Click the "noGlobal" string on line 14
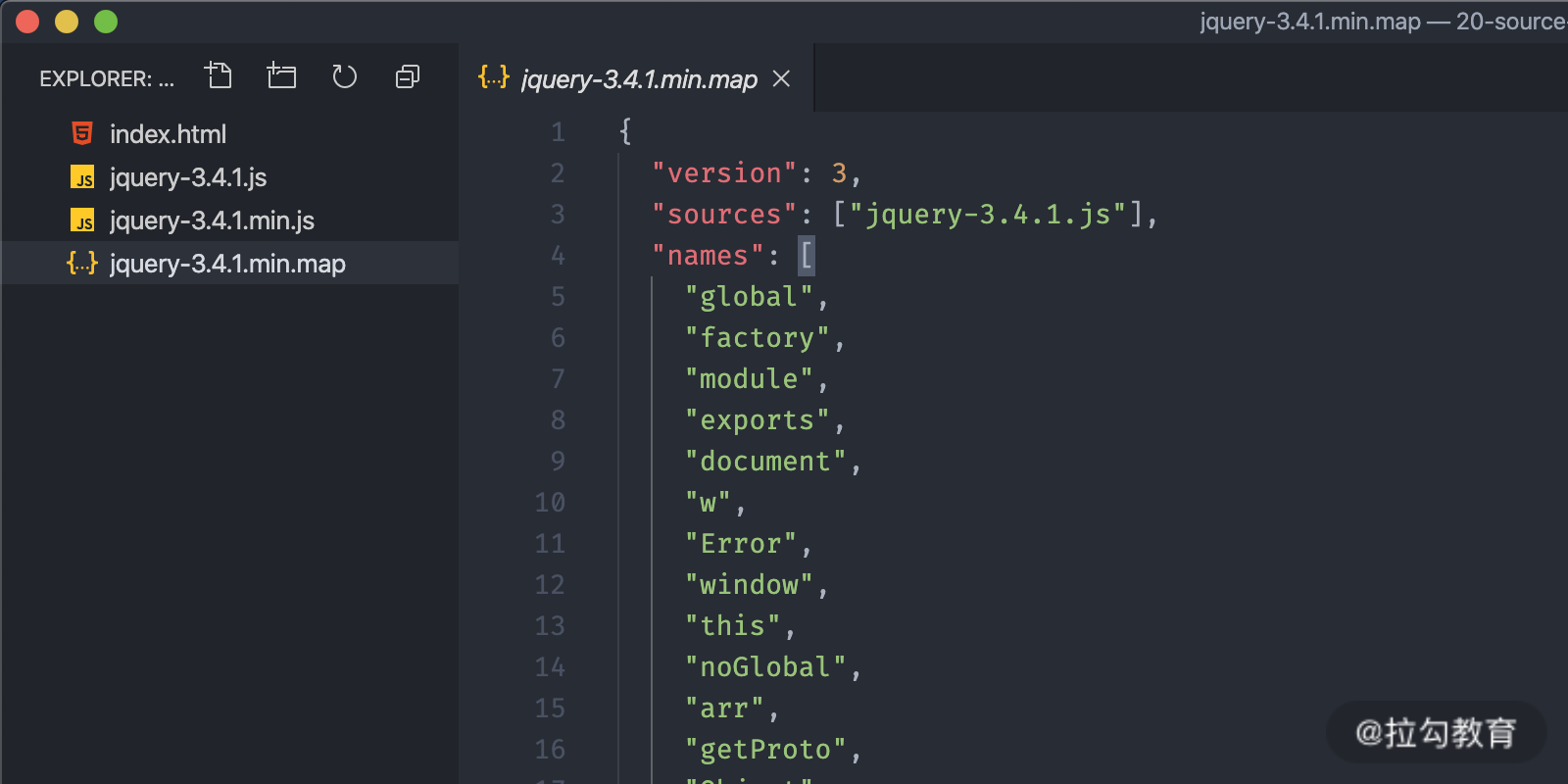The image size is (1568, 784). click(765, 667)
